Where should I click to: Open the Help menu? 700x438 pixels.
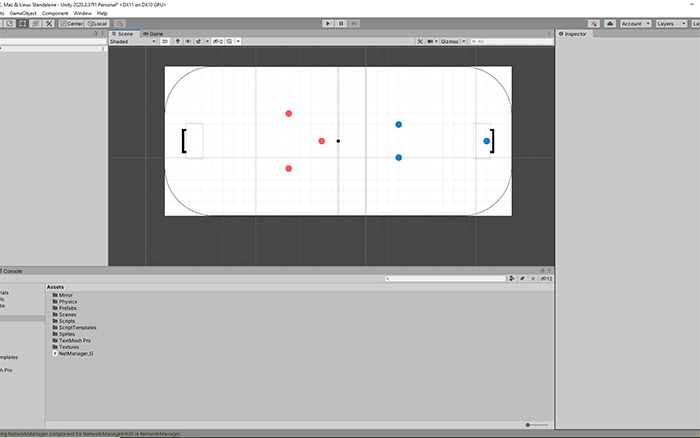click(102, 13)
